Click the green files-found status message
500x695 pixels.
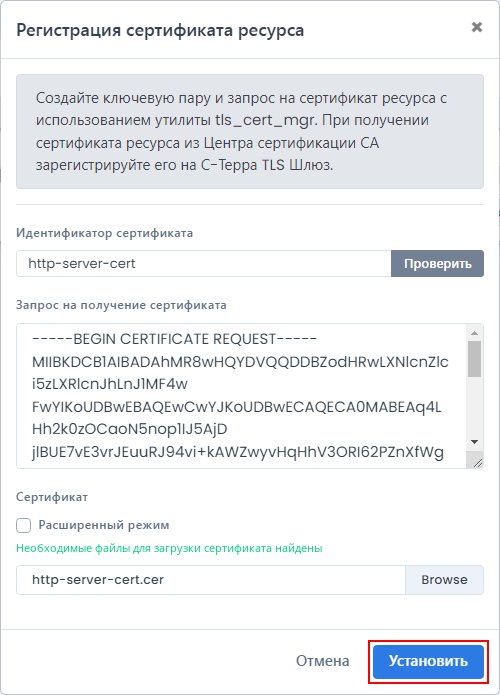[169, 548]
